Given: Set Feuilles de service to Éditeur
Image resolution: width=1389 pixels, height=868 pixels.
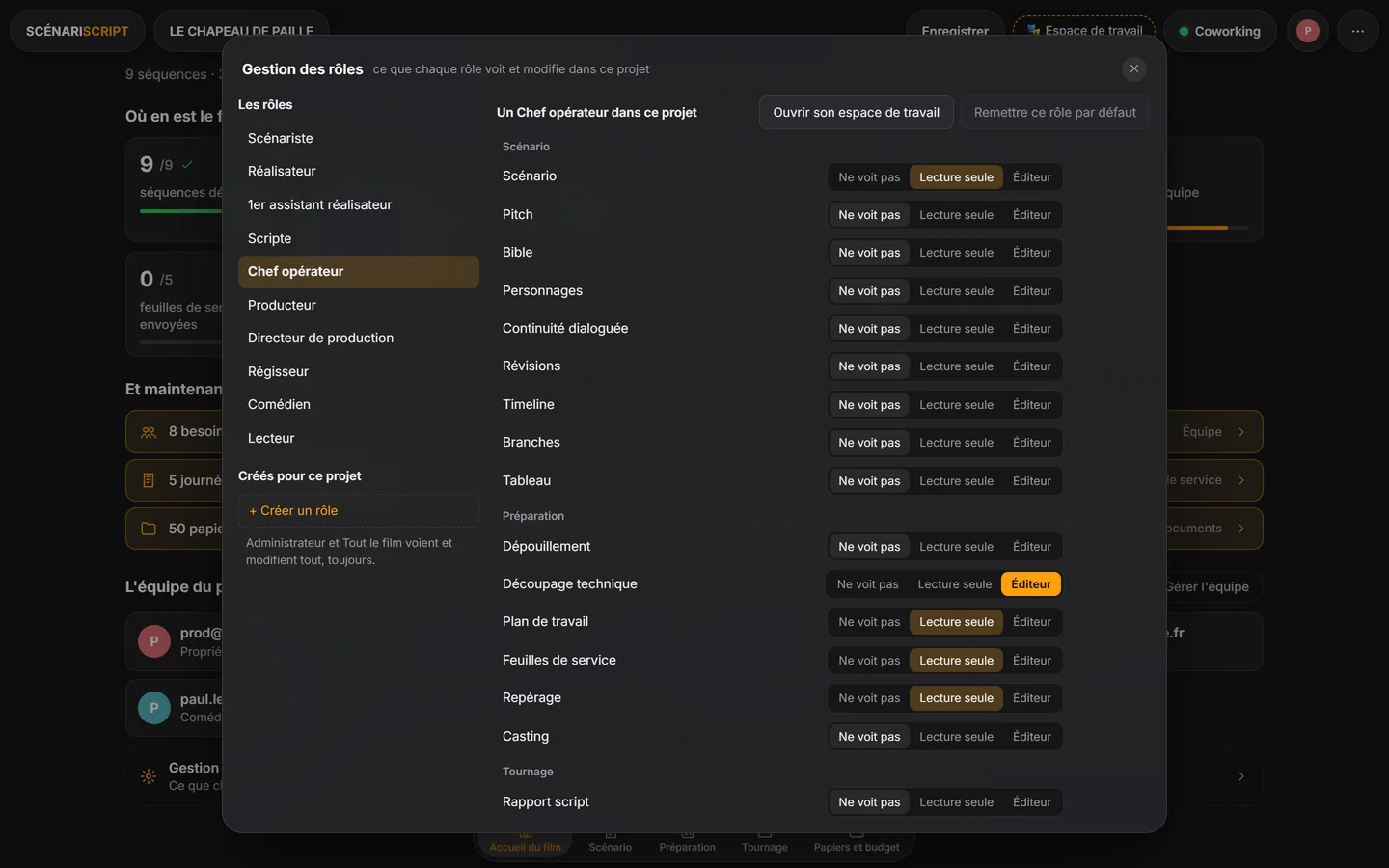Looking at the screenshot, I should click(1031, 661).
